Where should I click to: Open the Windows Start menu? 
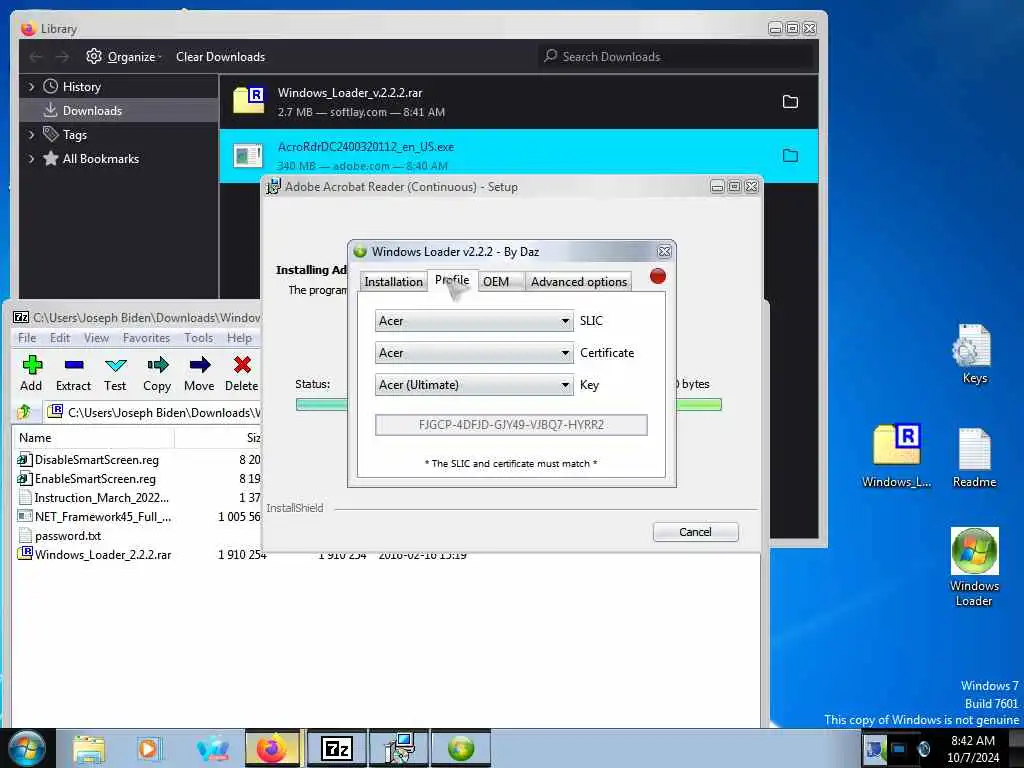pyautogui.click(x=27, y=748)
